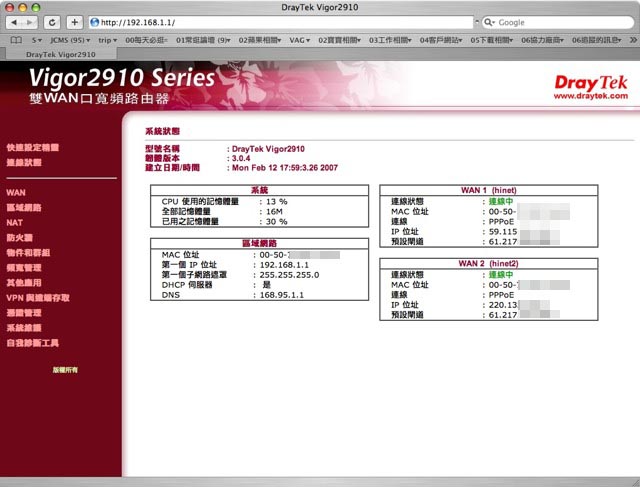Open the 'VAG' bookmarks dropdown

click(300, 40)
